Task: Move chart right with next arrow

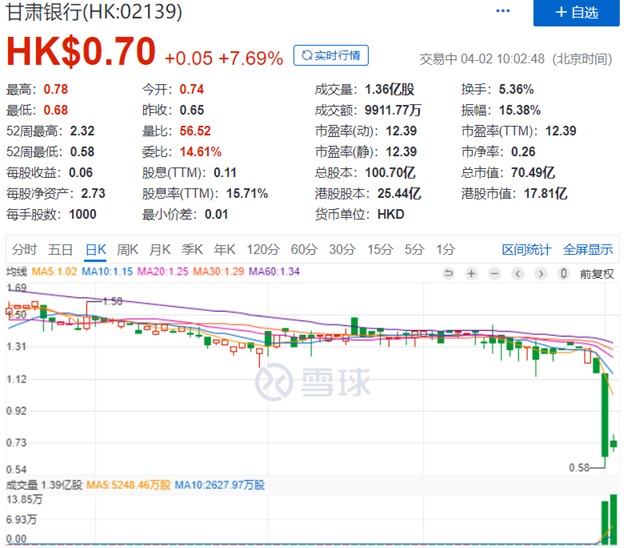Action: click(x=540, y=274)
